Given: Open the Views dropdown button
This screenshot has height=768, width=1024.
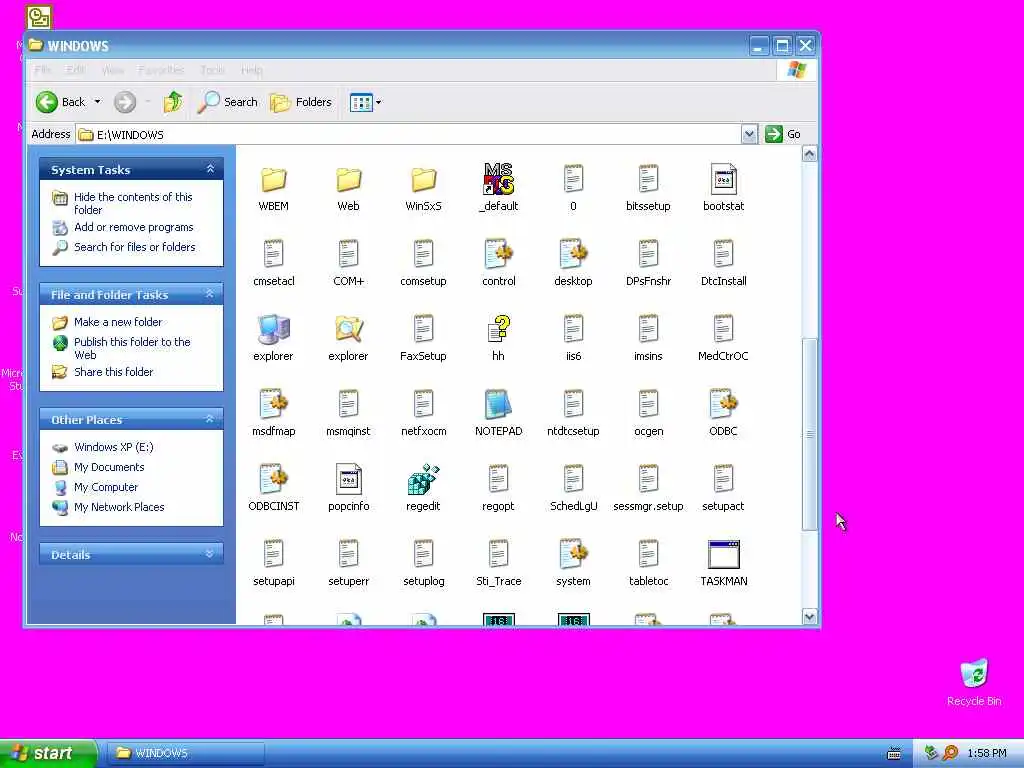Looking at the screenshot, I should click(365, 102).
